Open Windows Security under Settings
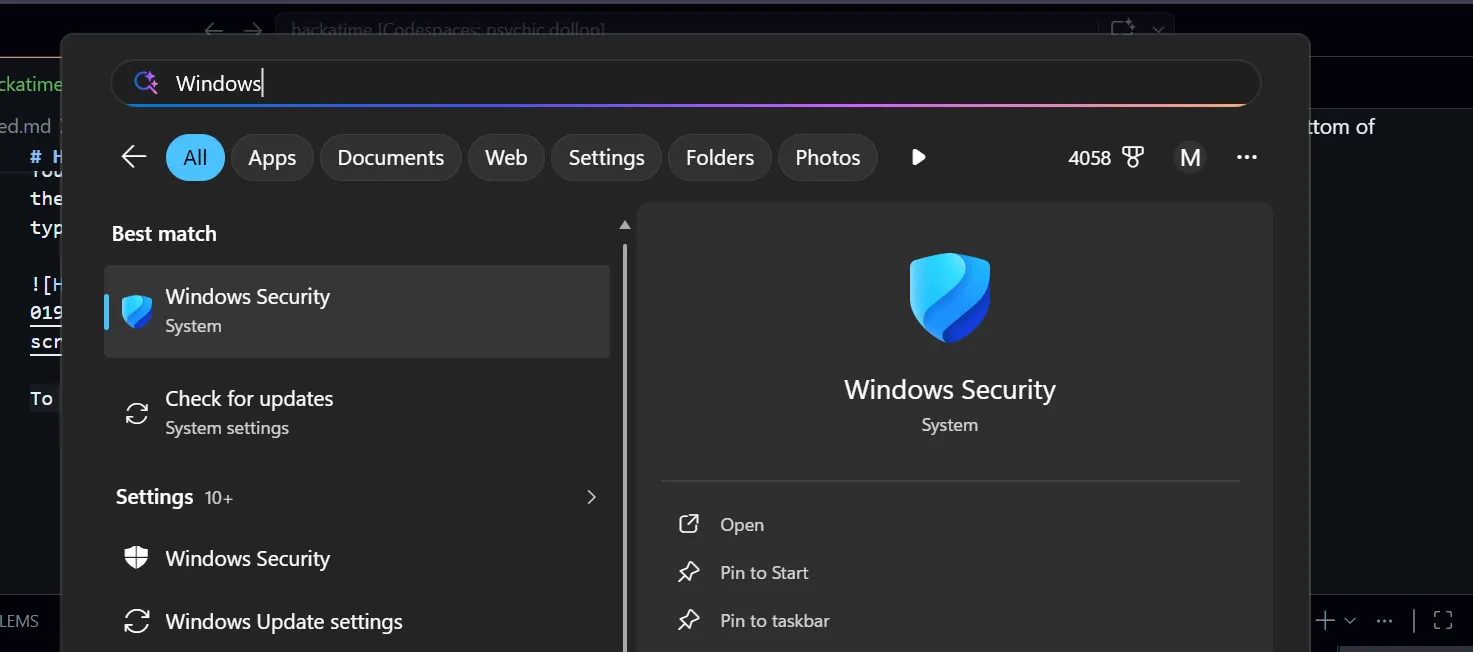This screenshot has width=1473, height=652. (x=357, y=558)
